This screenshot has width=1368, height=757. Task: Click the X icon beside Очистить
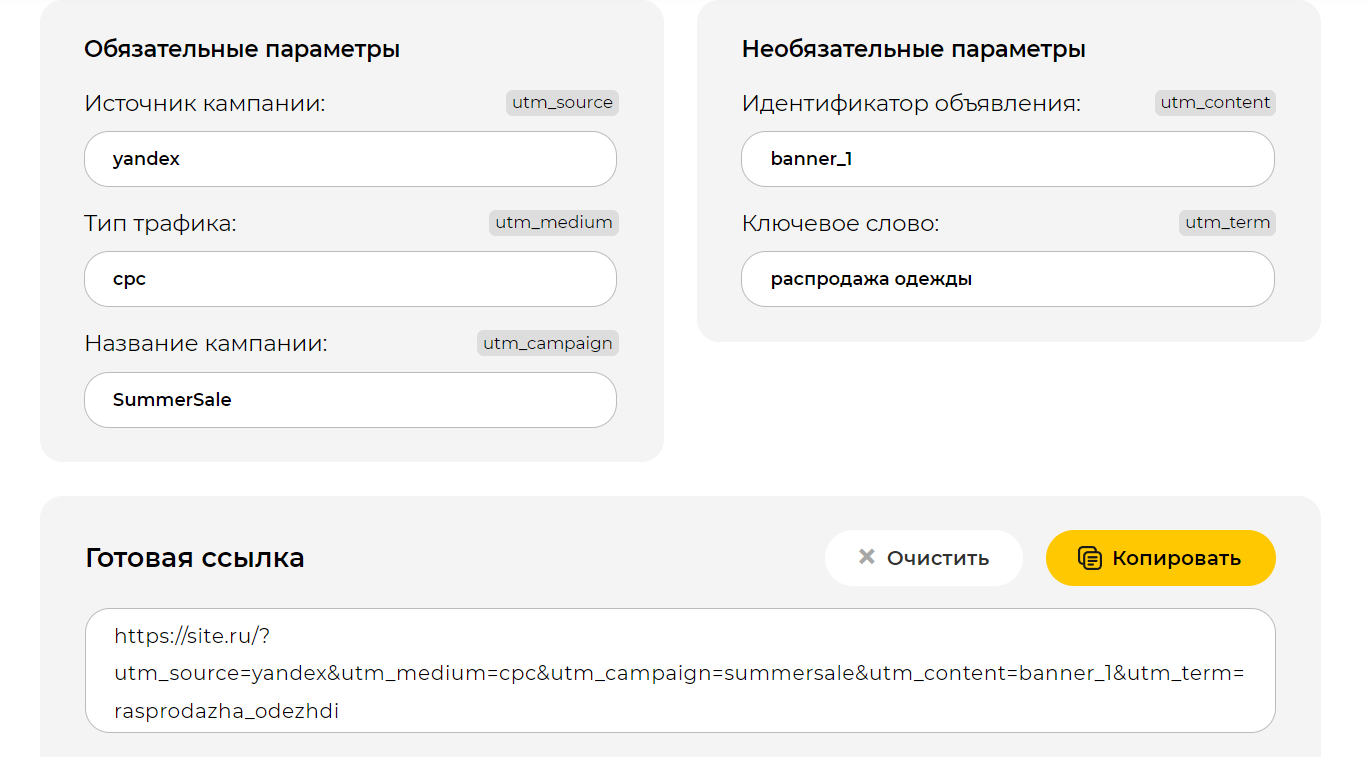[x=867, y=557]
